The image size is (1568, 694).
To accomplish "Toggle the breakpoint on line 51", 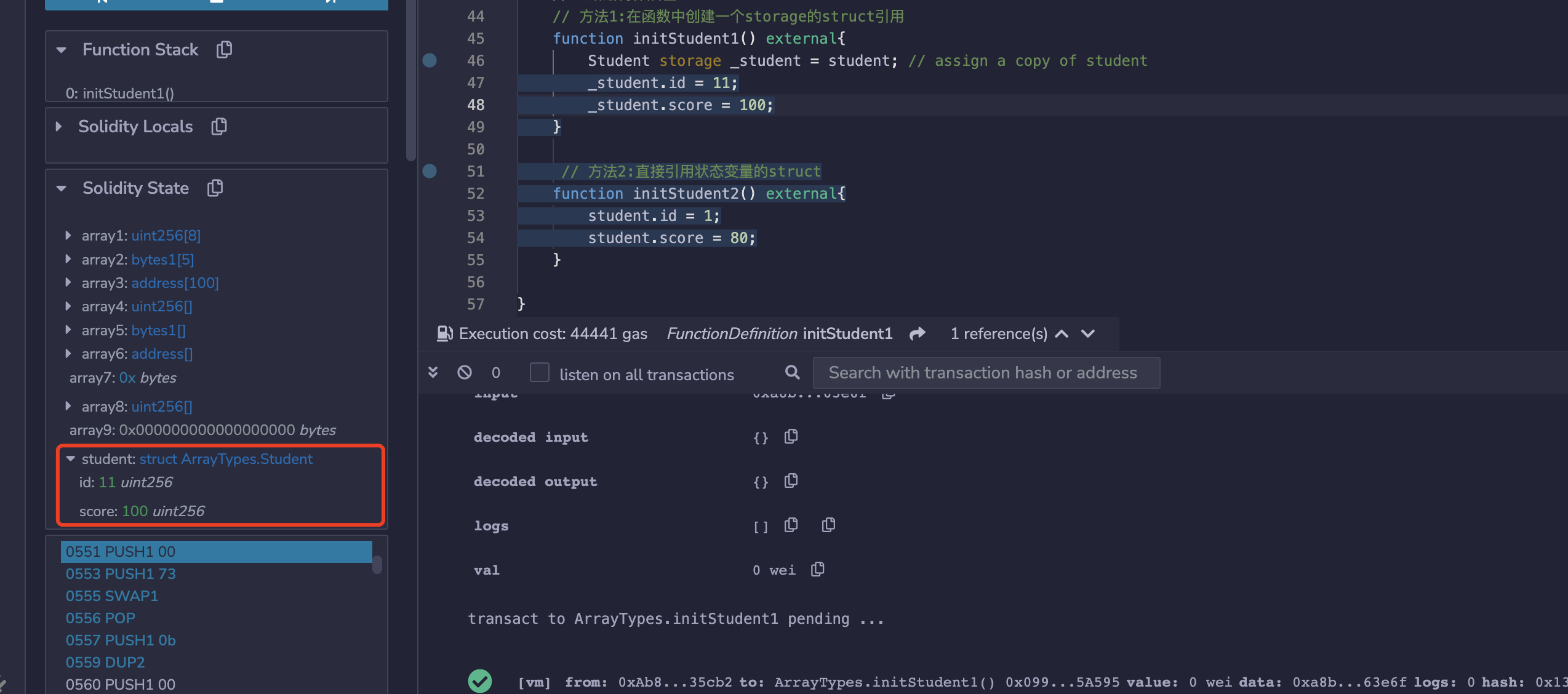I will pos(429,171).
